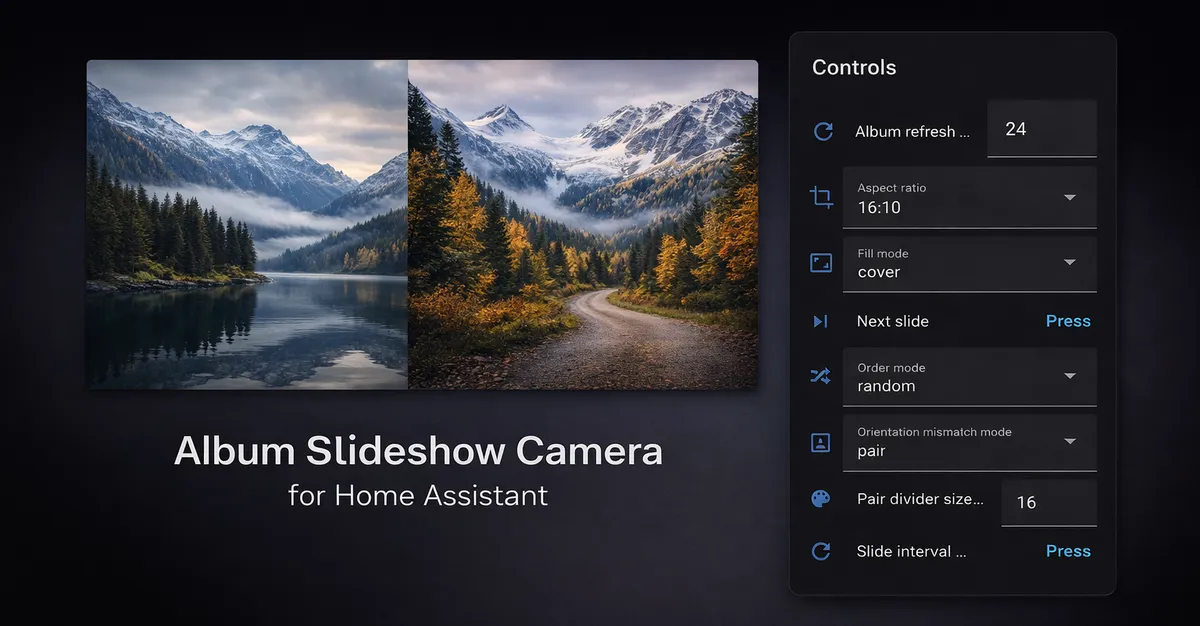
Task: Click Press button for Slide interval
Action: coord(1068,551)
